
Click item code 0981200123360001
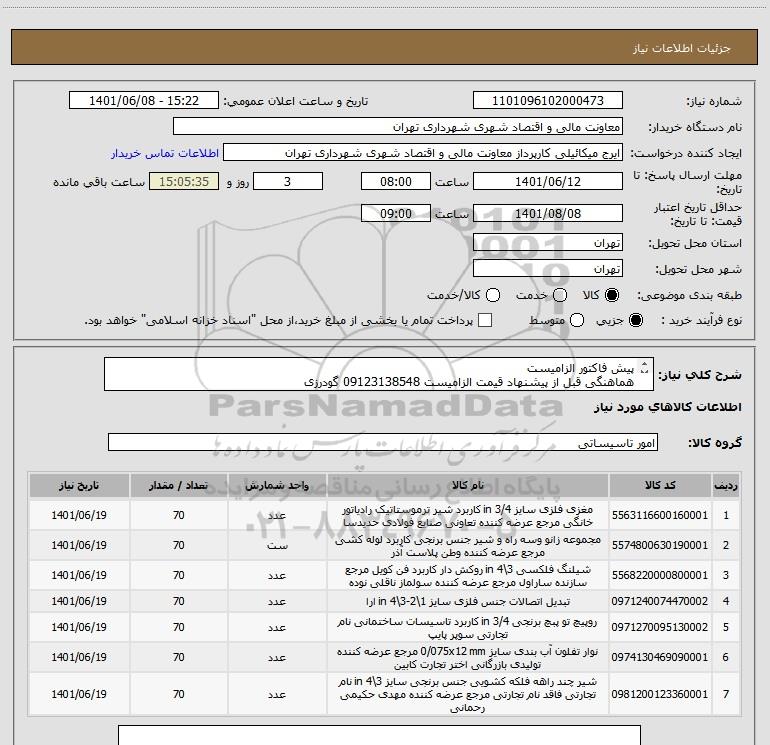[660, 694]
